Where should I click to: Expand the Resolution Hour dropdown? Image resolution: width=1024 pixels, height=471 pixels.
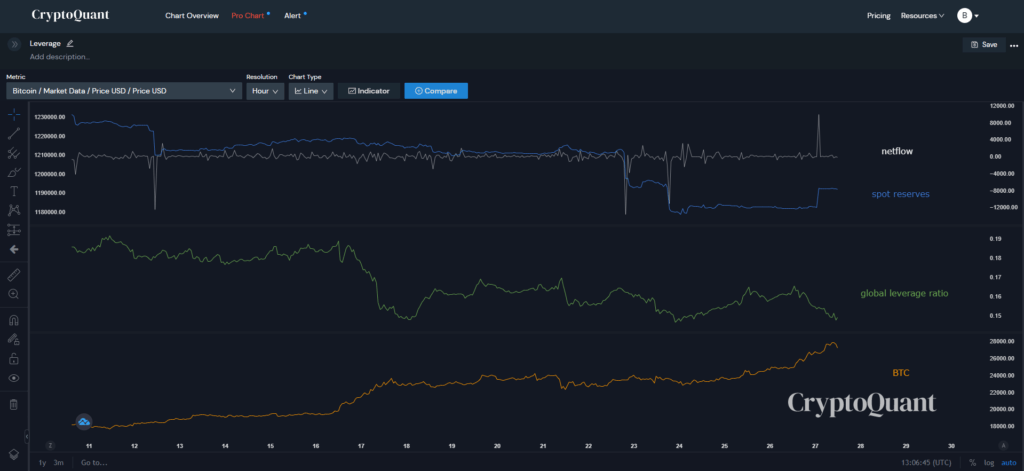point(265,91)
